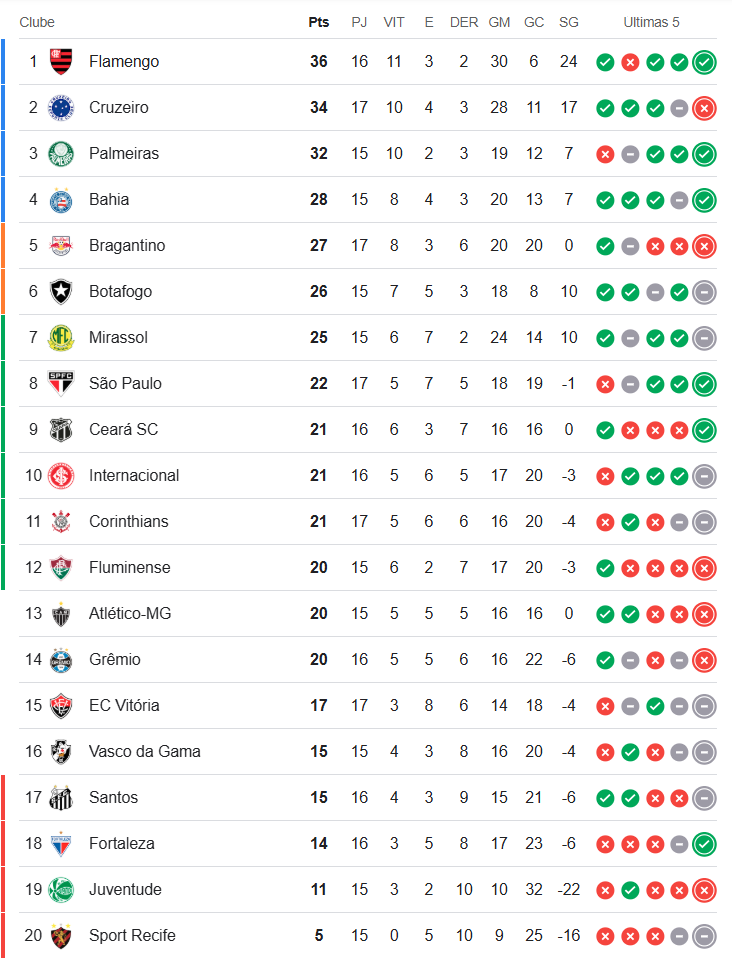This screenshot has height=958, width=732.
Task: Click the Clube column header
Action: pyautogui.click(x=37, y=22)
